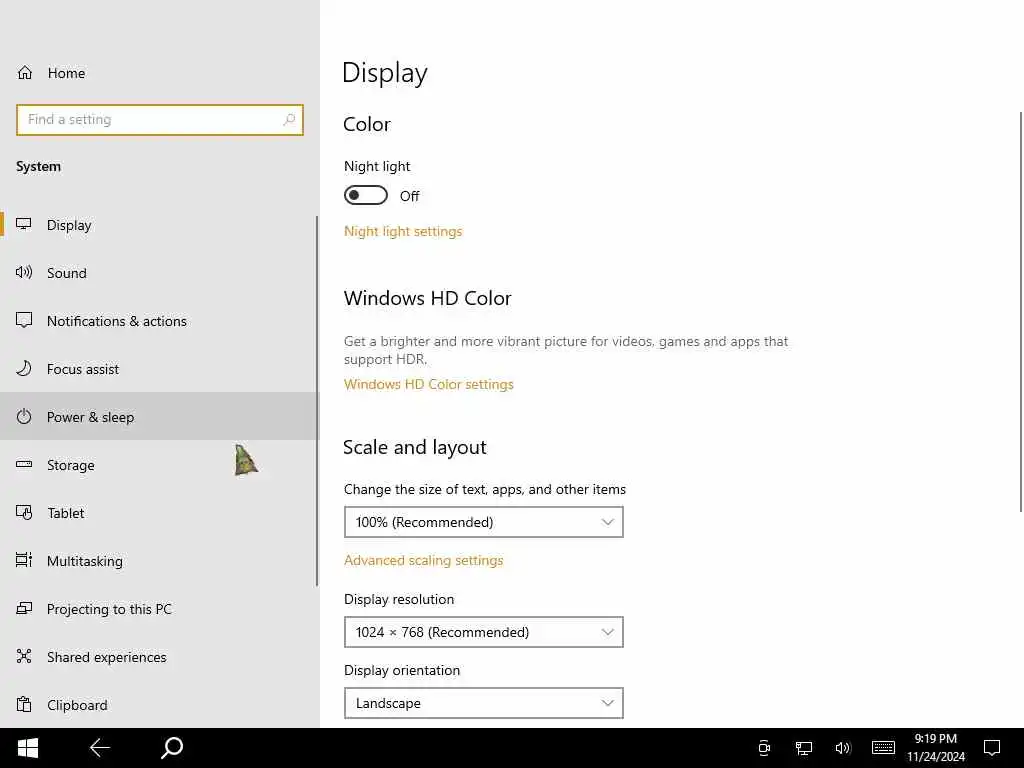Open Tablet settings page

click(159, 513)
